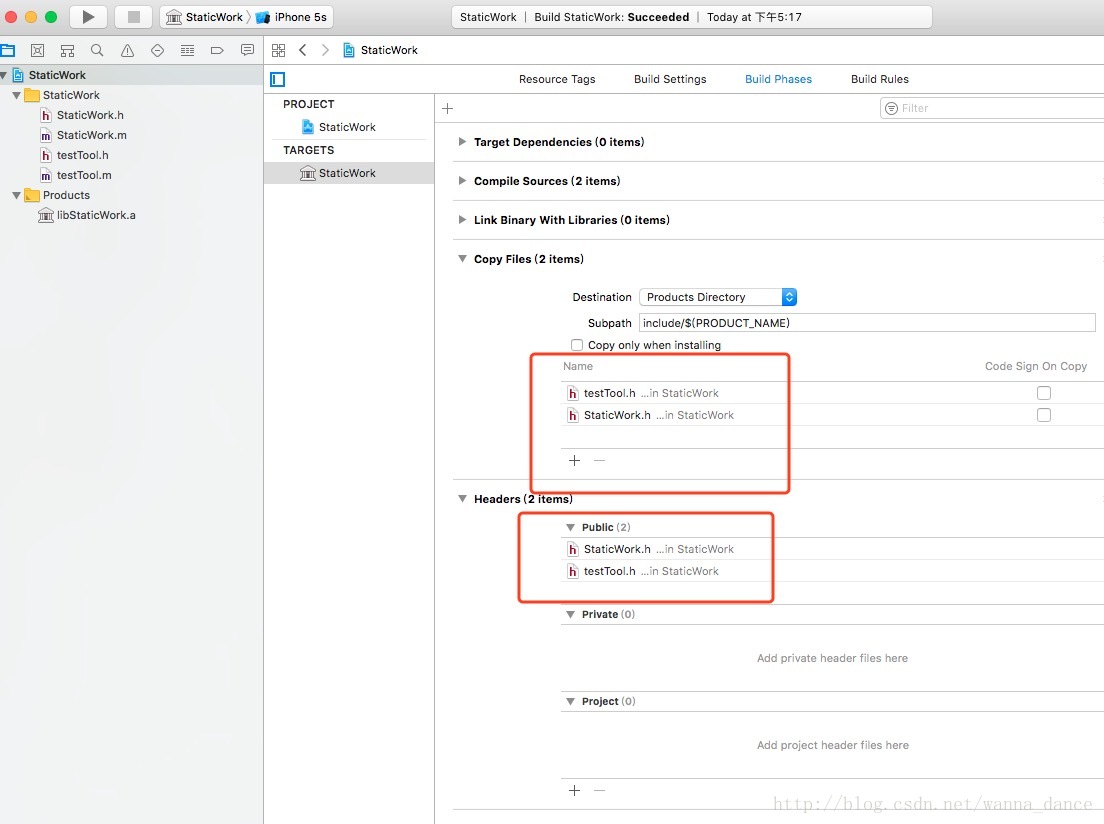
Task: Choose the iPhone 5s run destination
Action: (292, 17)
